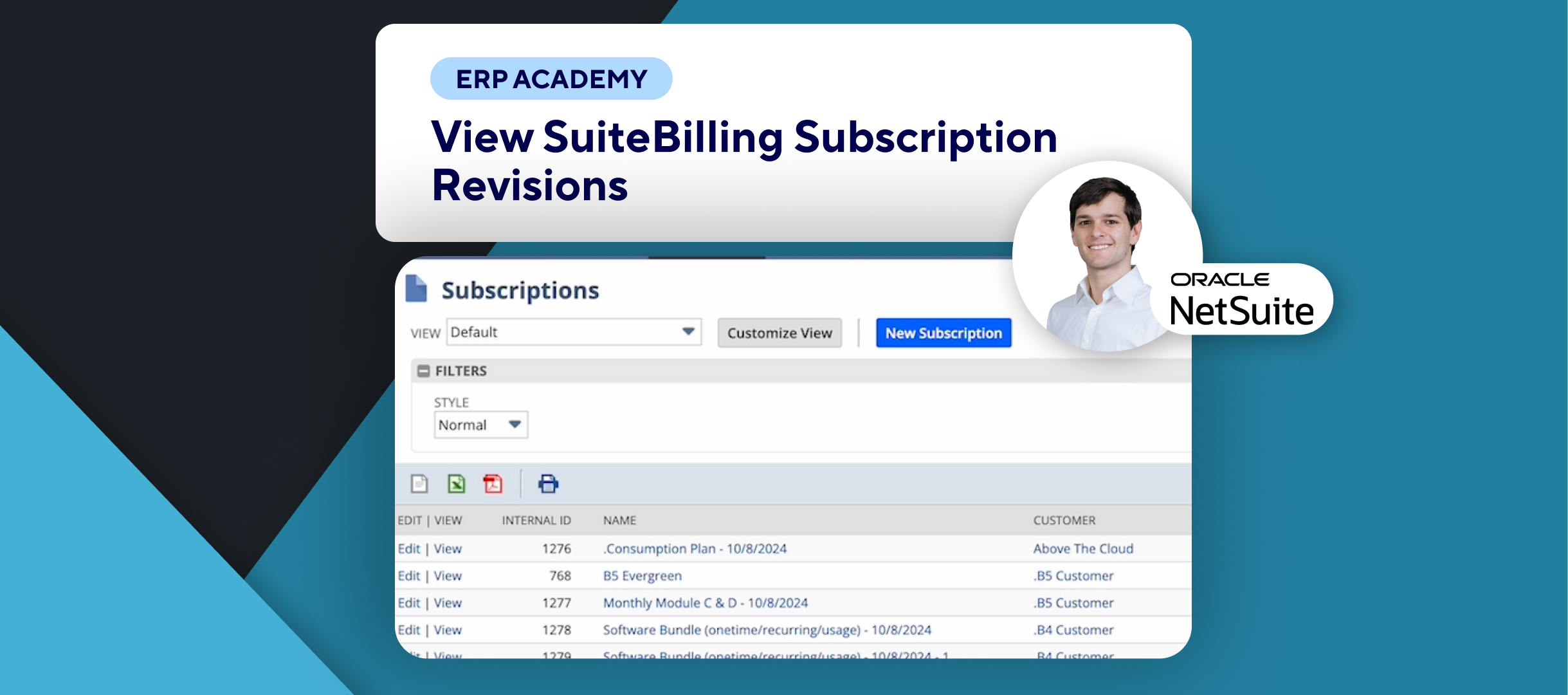1568x695 pixels.
Task: Collapse the FILTERS section
Action: 423,371
